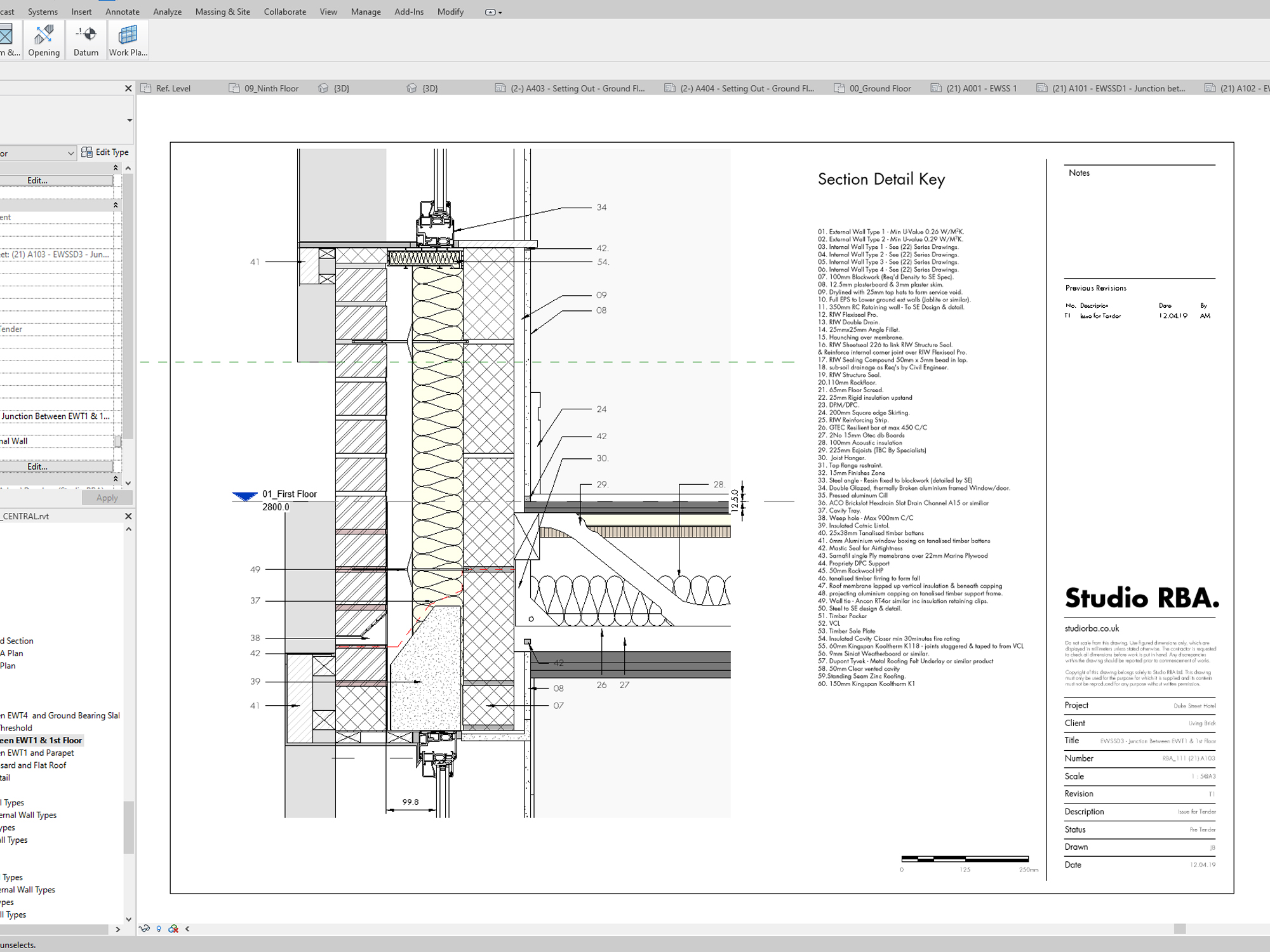Click the exclude options icon on the status bar

(x=173, y=929)
